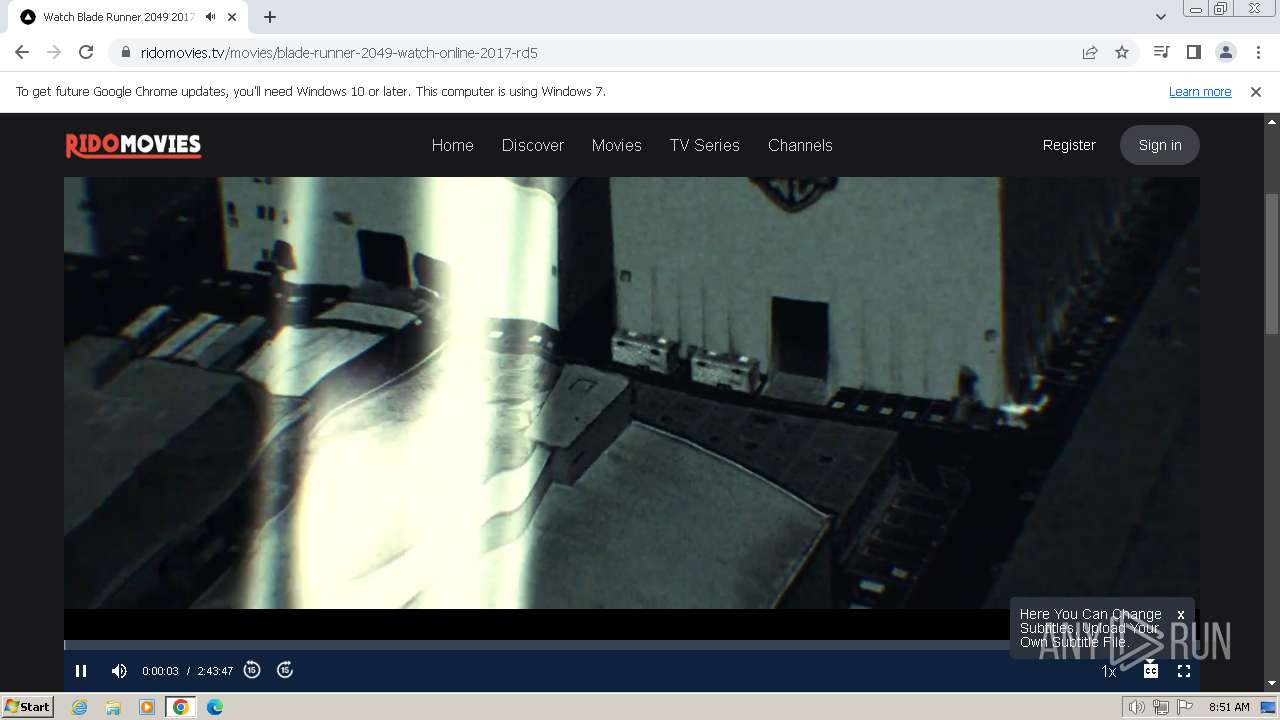The width and height of the screenshot is (1280, 720).
Task: Click the 2:43:47 duration text
Action: click(x=215, y=671)
